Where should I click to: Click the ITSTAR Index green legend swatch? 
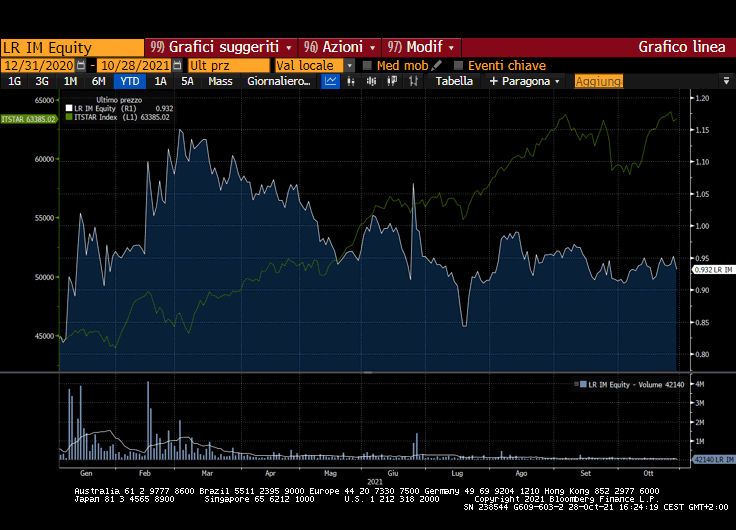click(x=69, y=117)
